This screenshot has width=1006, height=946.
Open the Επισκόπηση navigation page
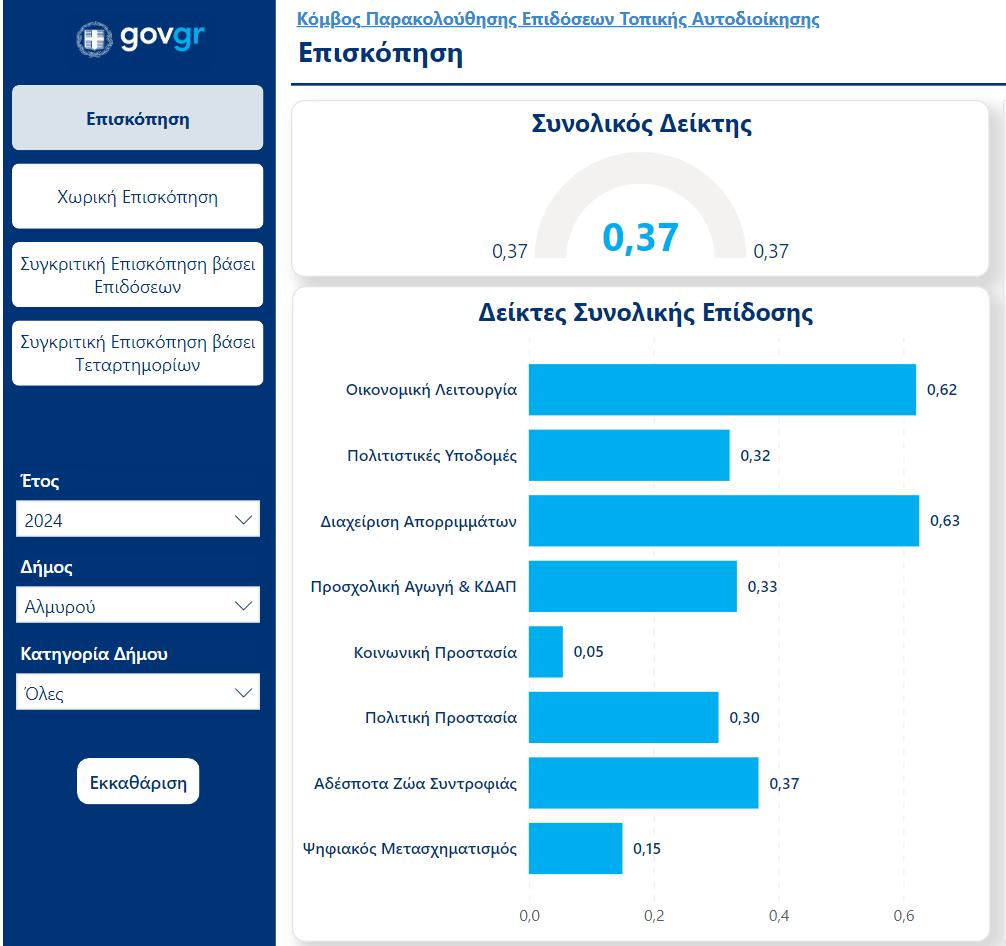[137, 119]
